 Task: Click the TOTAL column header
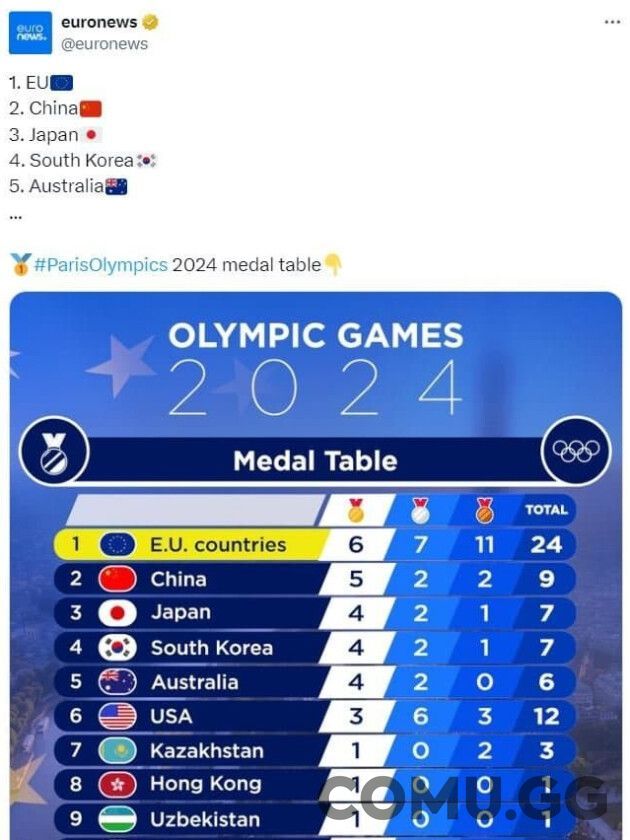546,510
